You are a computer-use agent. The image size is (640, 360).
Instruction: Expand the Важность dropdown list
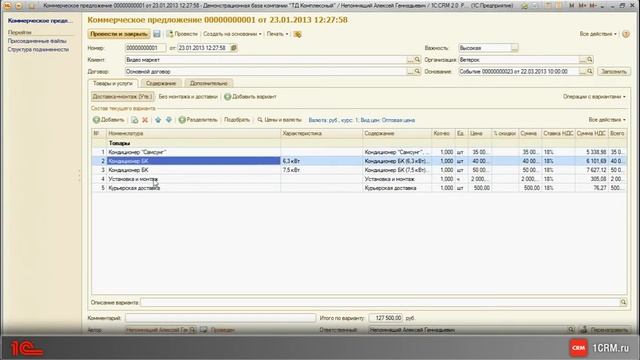(515, 48)
